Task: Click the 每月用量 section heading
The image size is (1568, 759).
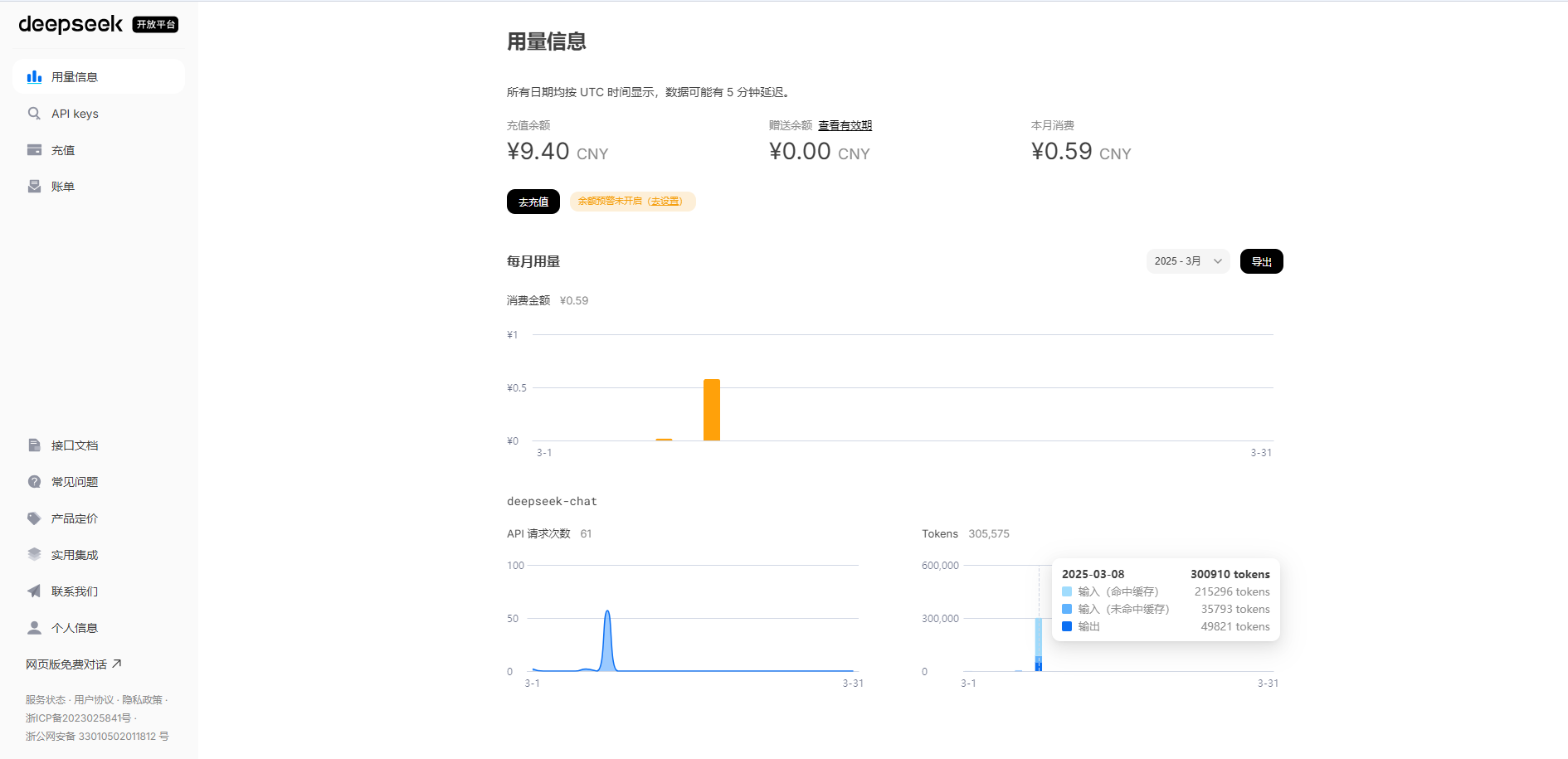Action: 533,261
